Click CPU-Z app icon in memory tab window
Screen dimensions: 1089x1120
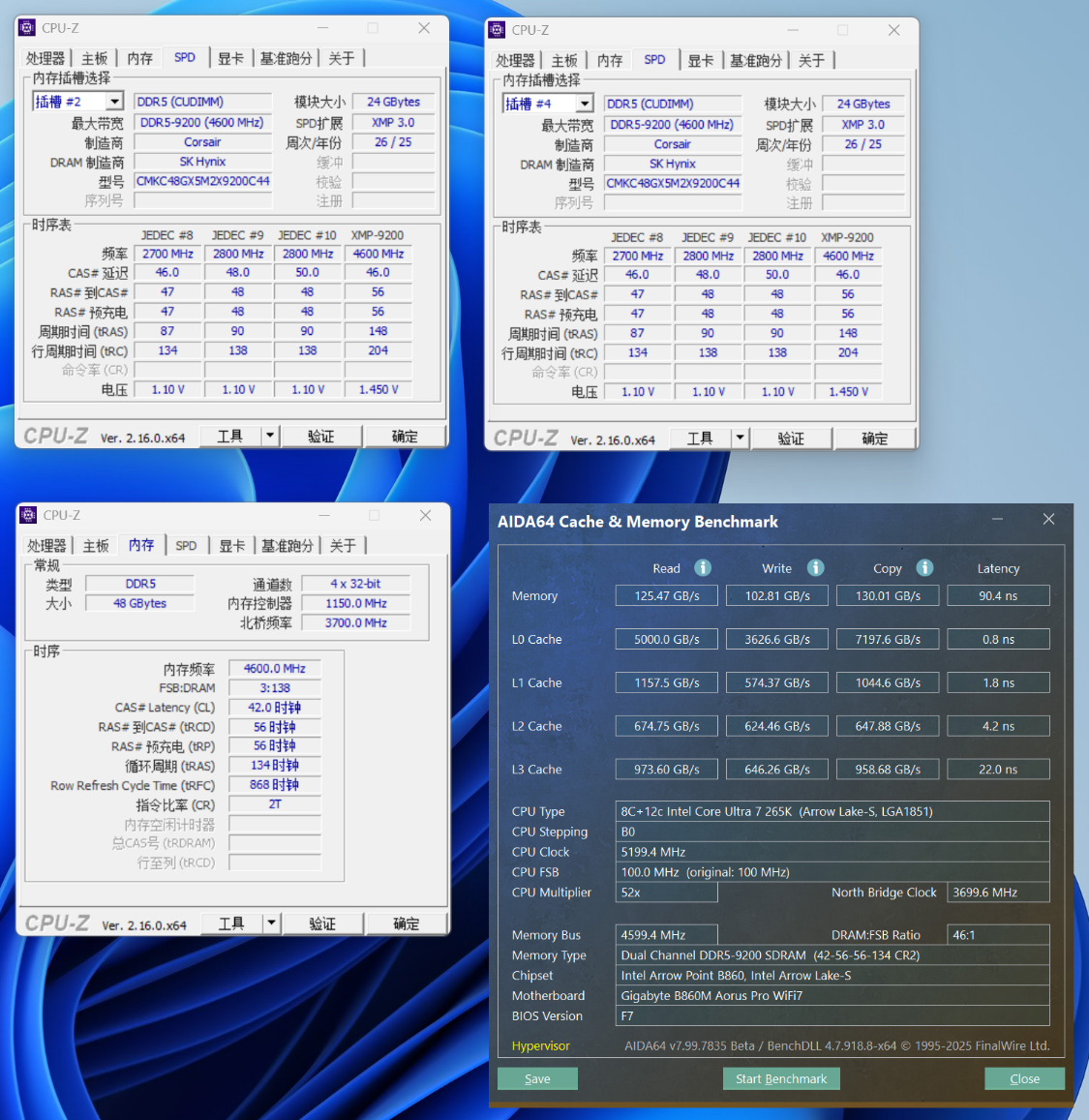(x=29, y=515)
